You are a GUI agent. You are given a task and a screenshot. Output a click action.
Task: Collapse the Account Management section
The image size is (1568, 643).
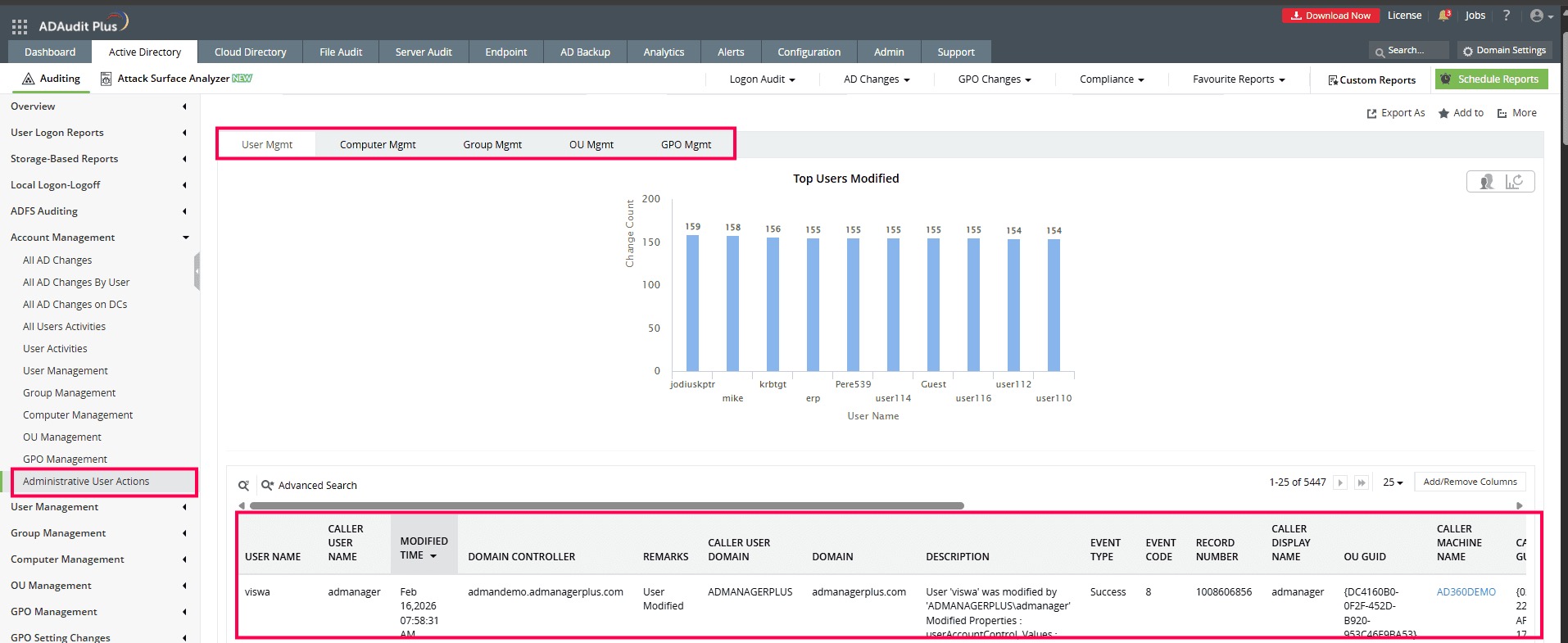pos(185,238)
